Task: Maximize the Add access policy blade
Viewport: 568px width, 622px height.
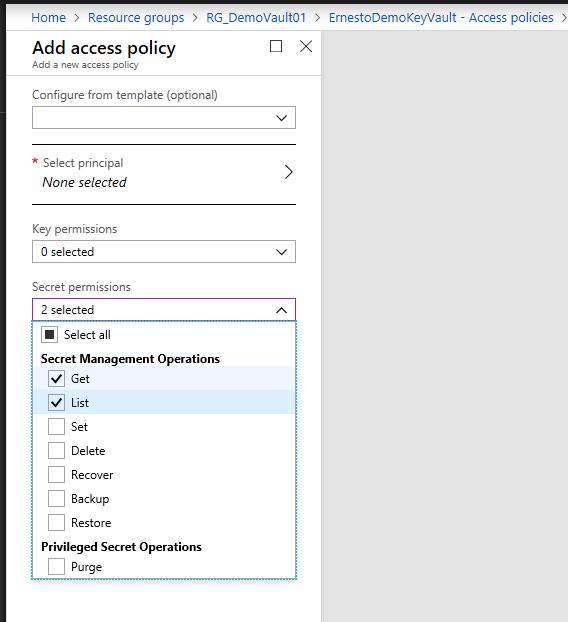Action: coord(276,46)
